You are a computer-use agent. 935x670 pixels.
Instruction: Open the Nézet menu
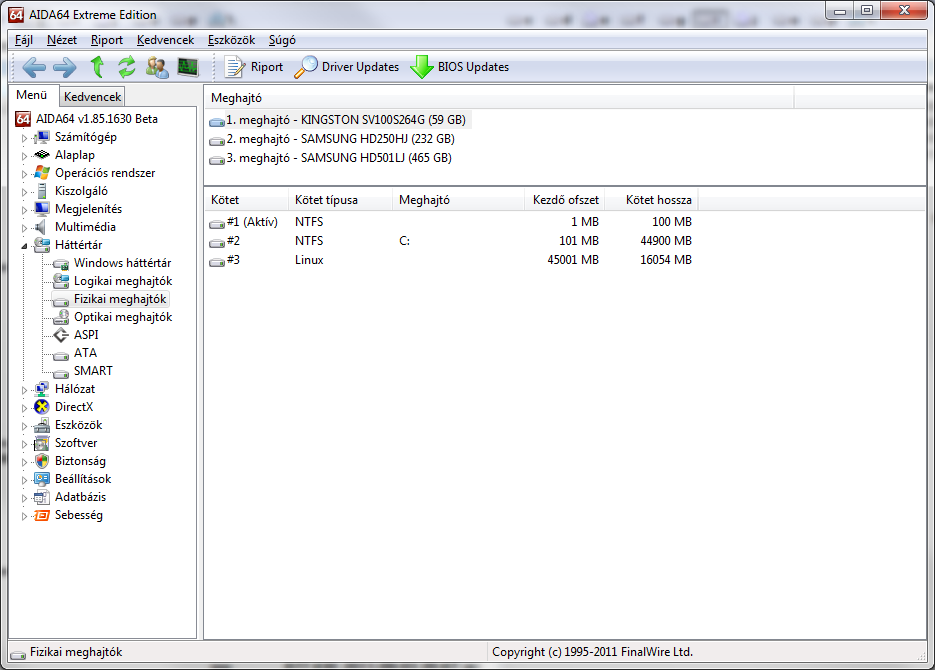pyautogui.click(x=61, y=40)
